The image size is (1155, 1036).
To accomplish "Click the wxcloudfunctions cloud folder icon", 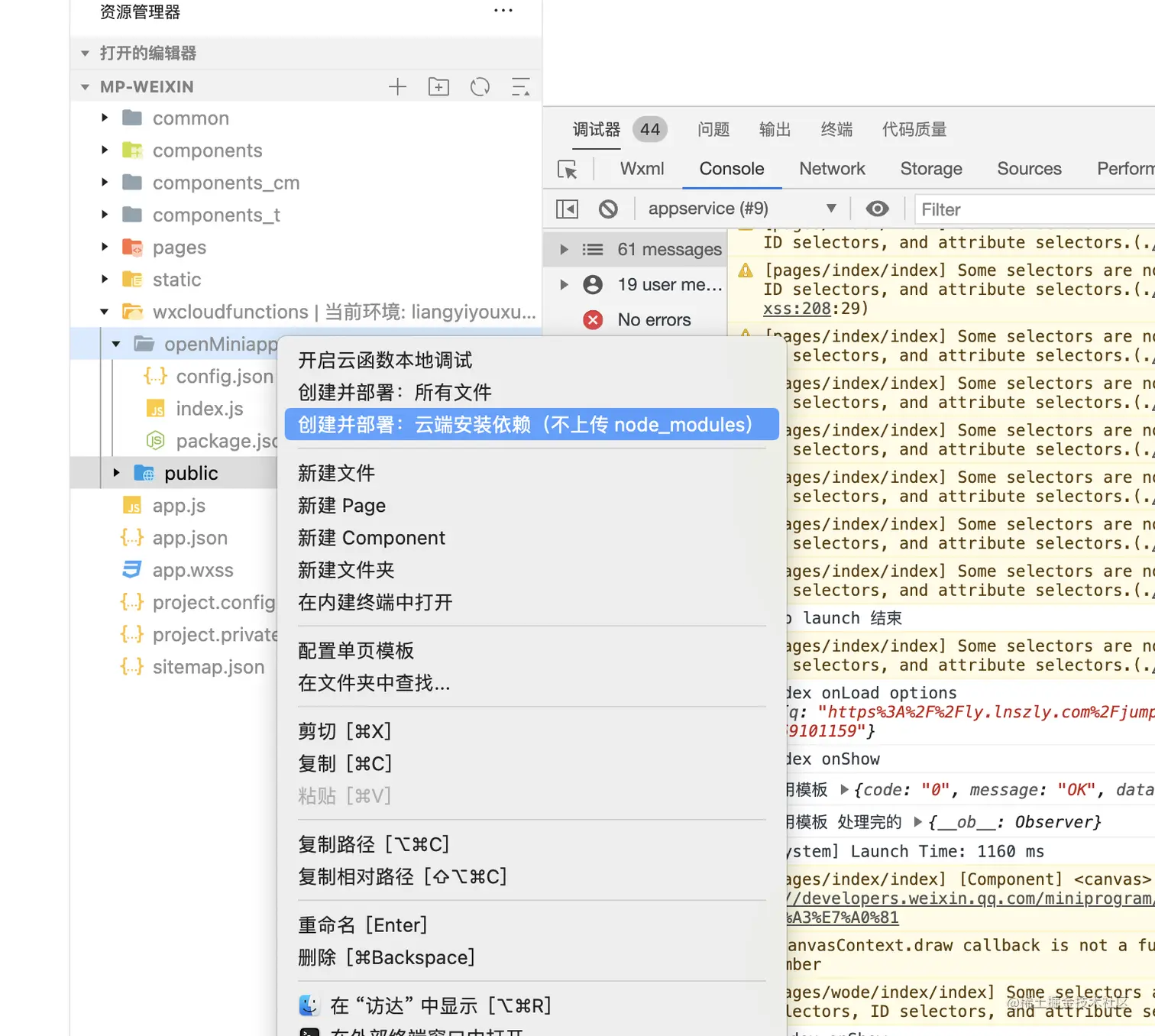I will [132, 312].
